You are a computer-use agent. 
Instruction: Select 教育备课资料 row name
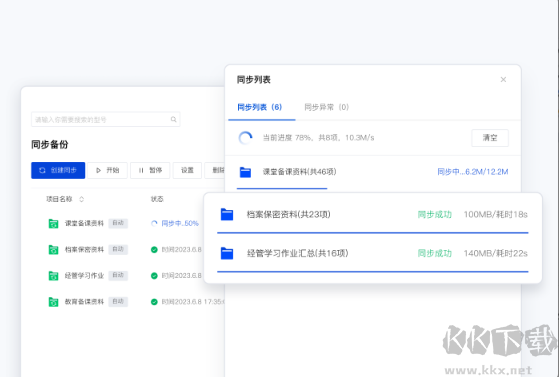click(84, 302)
